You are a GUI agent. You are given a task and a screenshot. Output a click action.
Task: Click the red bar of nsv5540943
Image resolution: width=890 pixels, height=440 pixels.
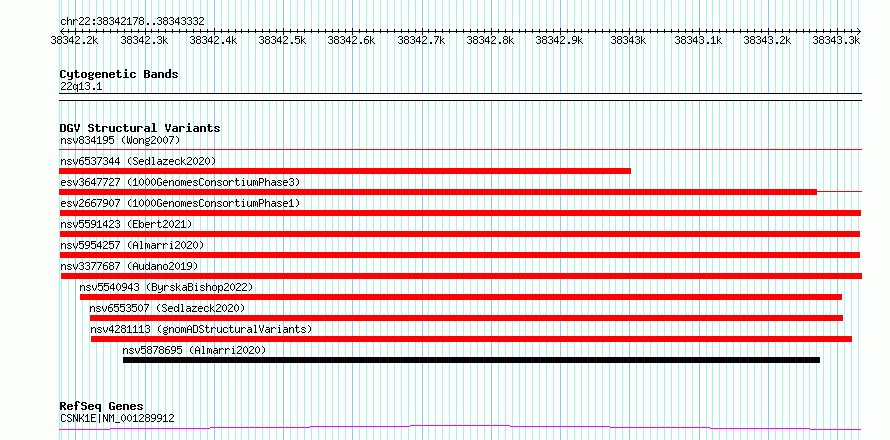[461, 297]
